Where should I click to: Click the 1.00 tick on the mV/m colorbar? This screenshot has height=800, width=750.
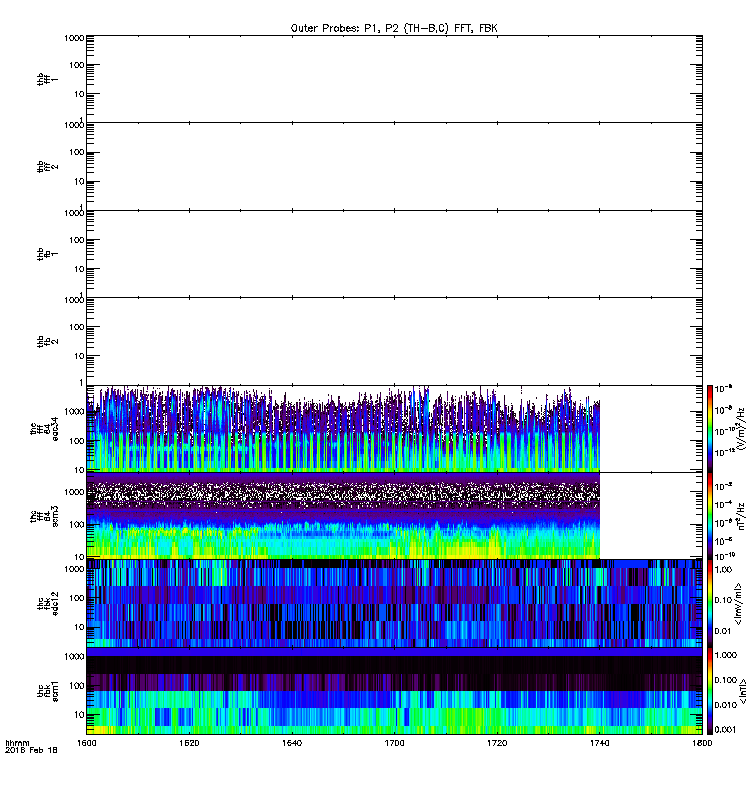tap(723, 569)
